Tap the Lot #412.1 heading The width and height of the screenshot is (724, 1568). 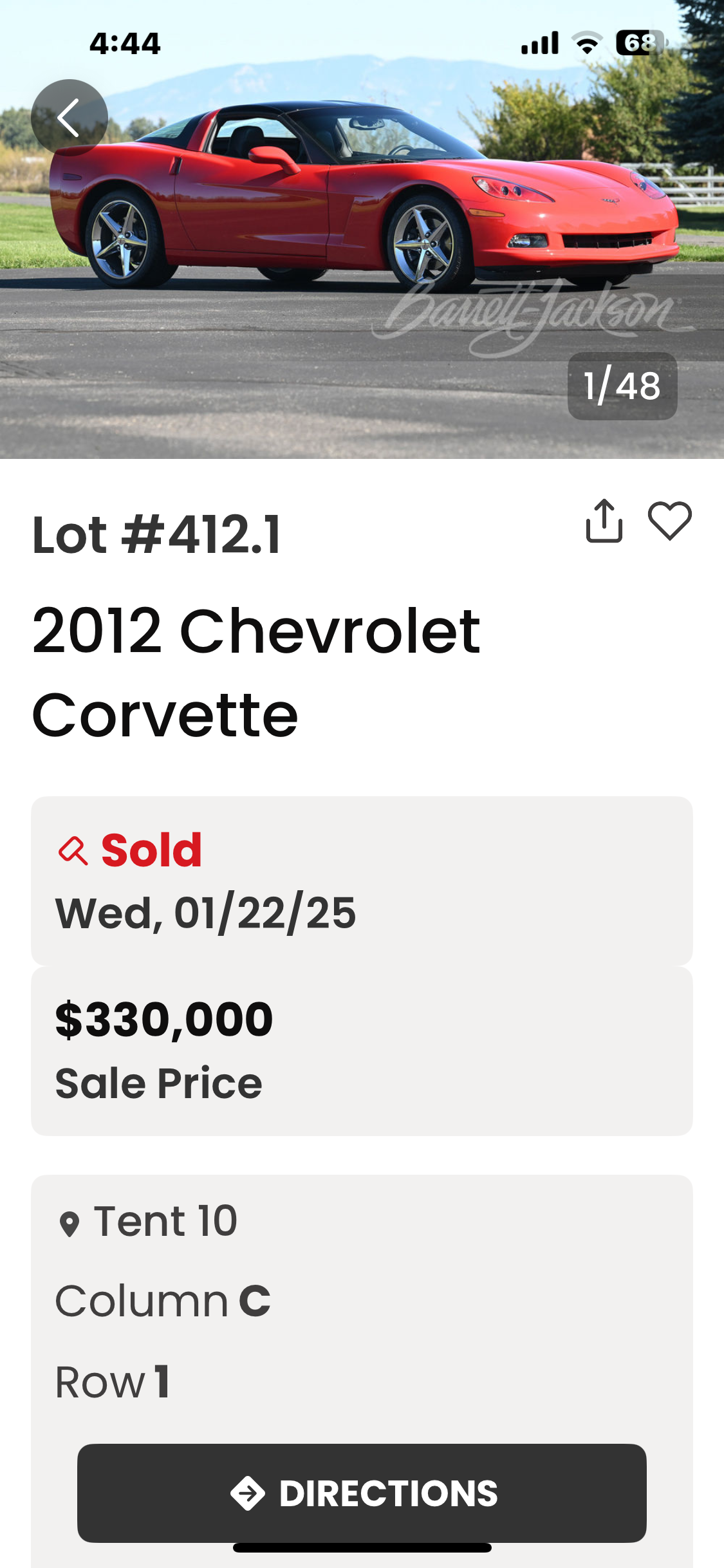point(156,535)
